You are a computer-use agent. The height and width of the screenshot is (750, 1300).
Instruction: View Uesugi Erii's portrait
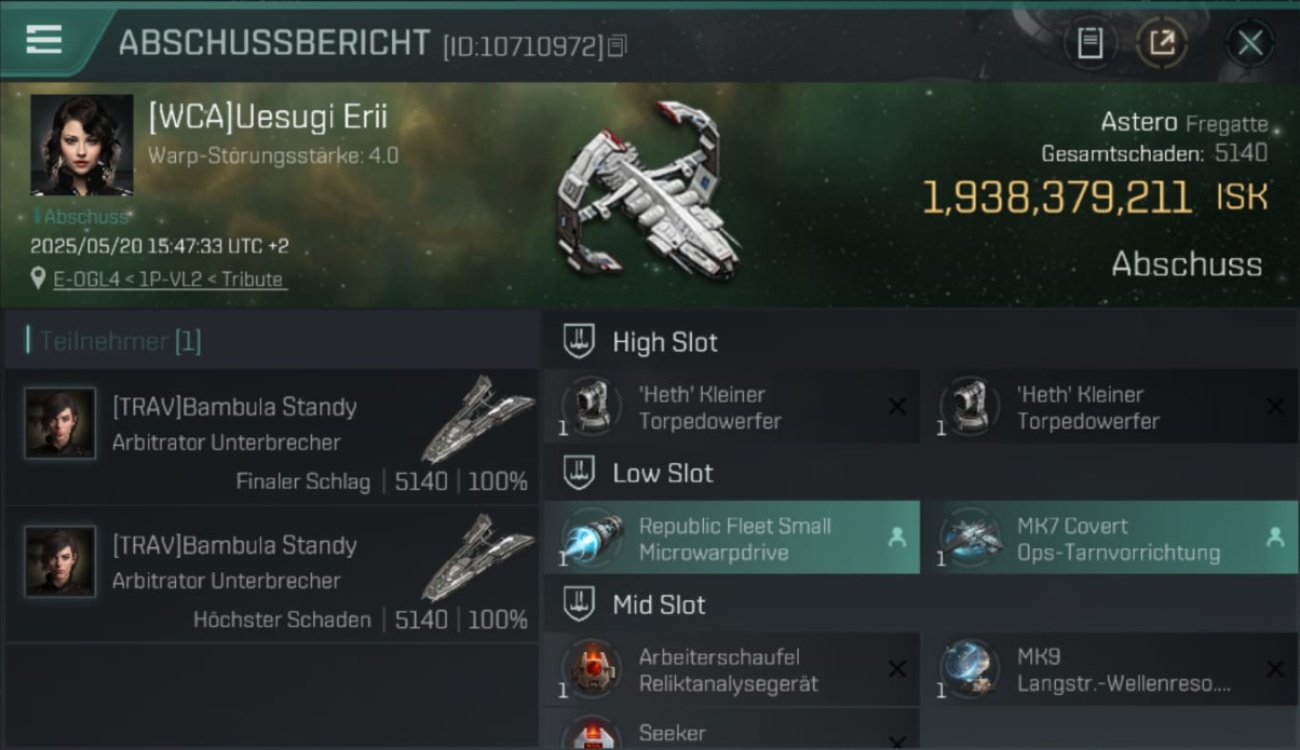(x=82, y=145)
